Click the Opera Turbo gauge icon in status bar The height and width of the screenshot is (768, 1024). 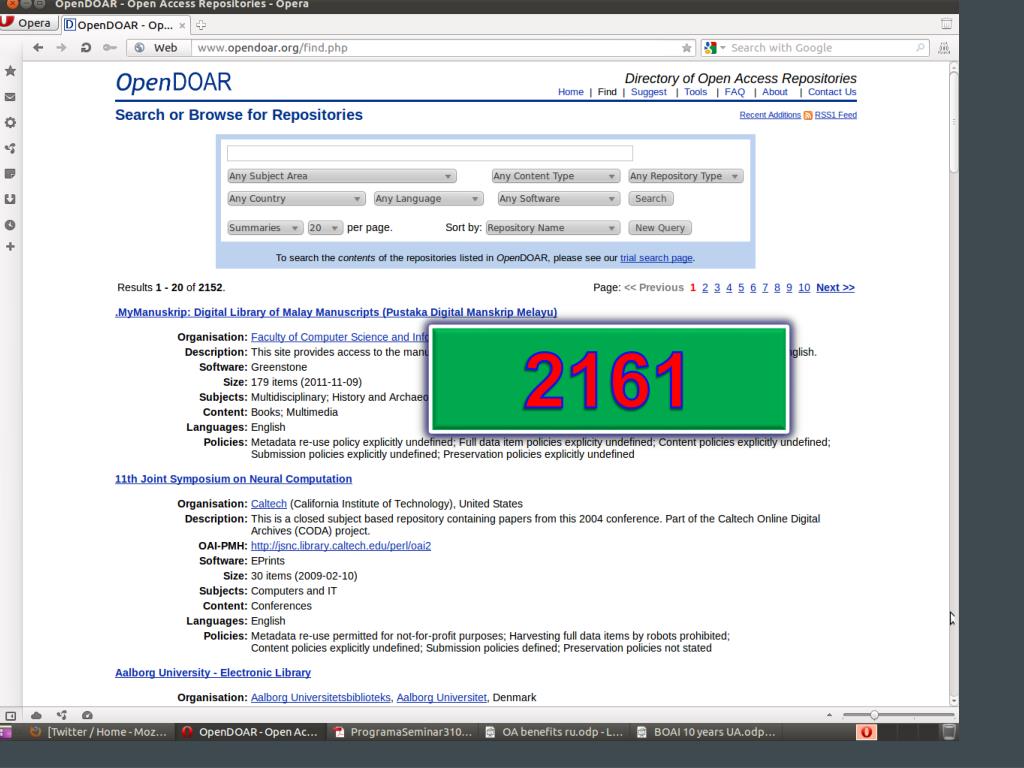pyautogui.click(x=87, y=715)
